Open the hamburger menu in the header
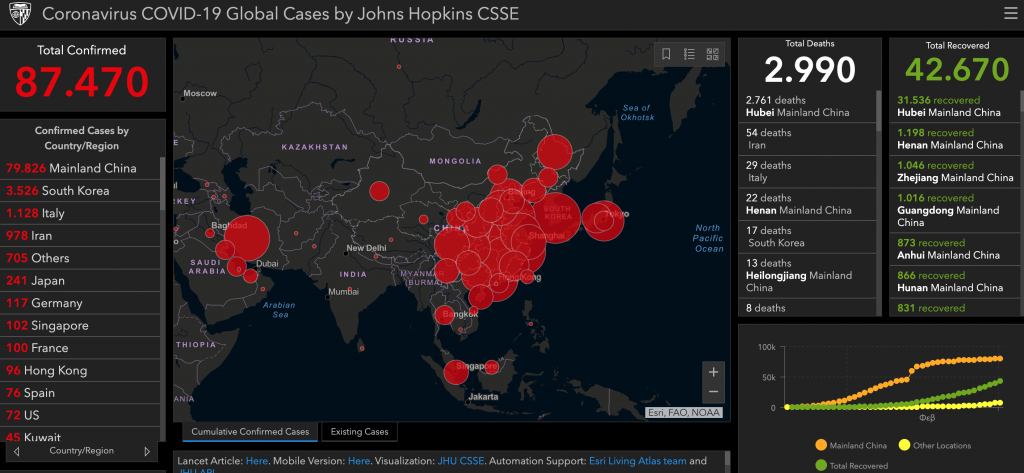The width and height of the screenshot is (1024, 473). 1009,15
